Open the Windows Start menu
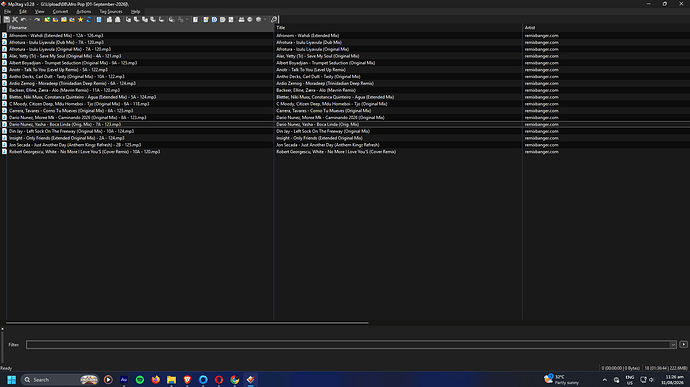This screenshot has height=387, width=690. [11, 380]
